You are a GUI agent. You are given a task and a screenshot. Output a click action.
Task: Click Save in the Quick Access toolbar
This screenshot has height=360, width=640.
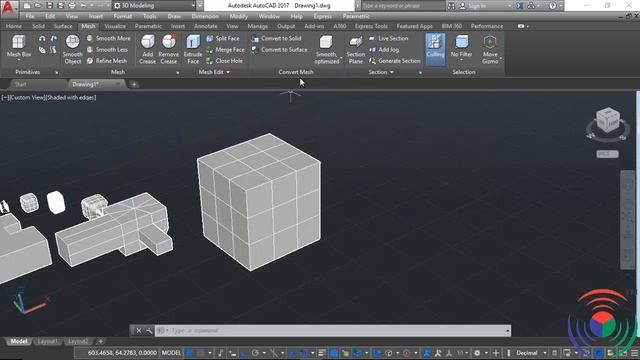(x=49, y=6)
